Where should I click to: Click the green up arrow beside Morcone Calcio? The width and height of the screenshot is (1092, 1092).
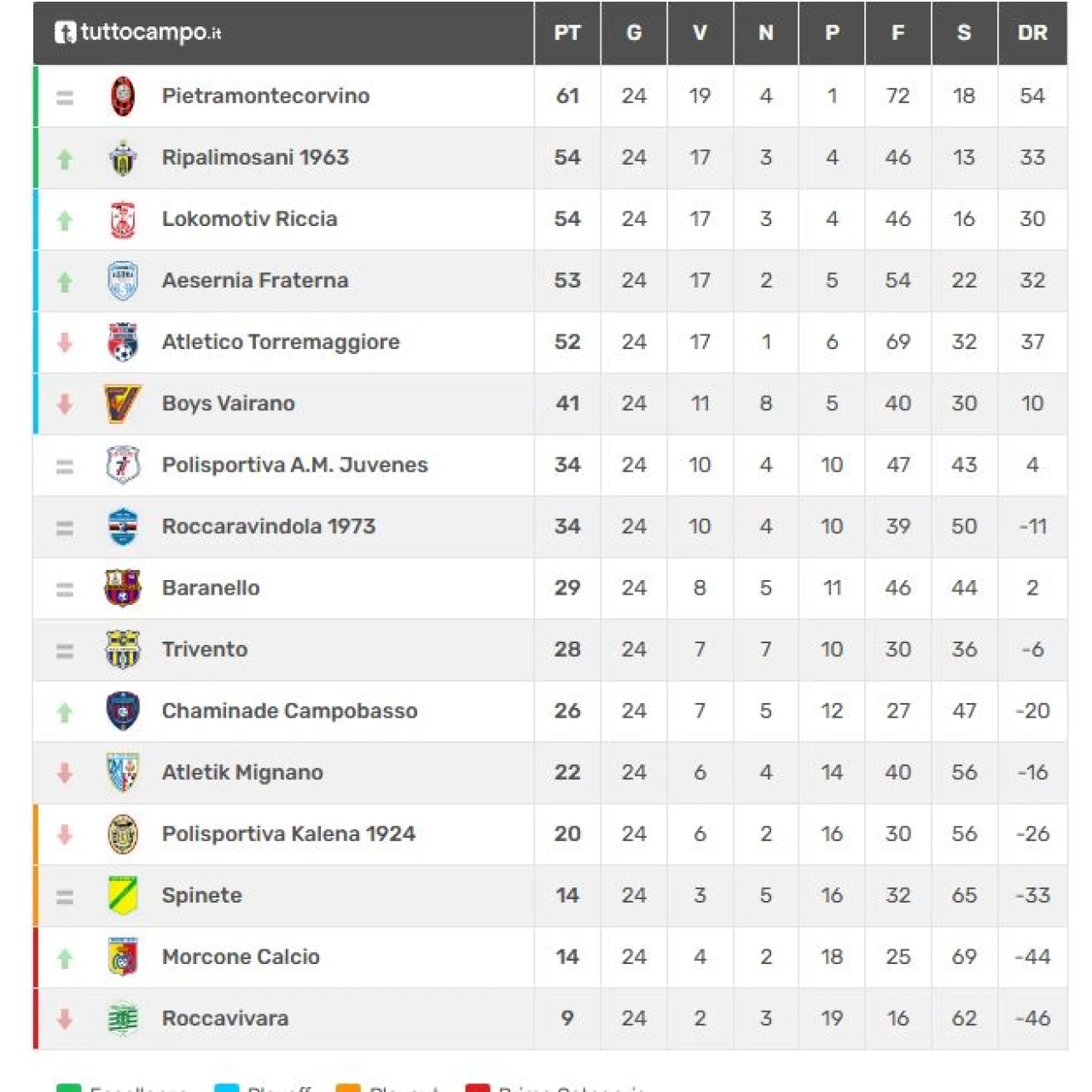click(65, 958)
